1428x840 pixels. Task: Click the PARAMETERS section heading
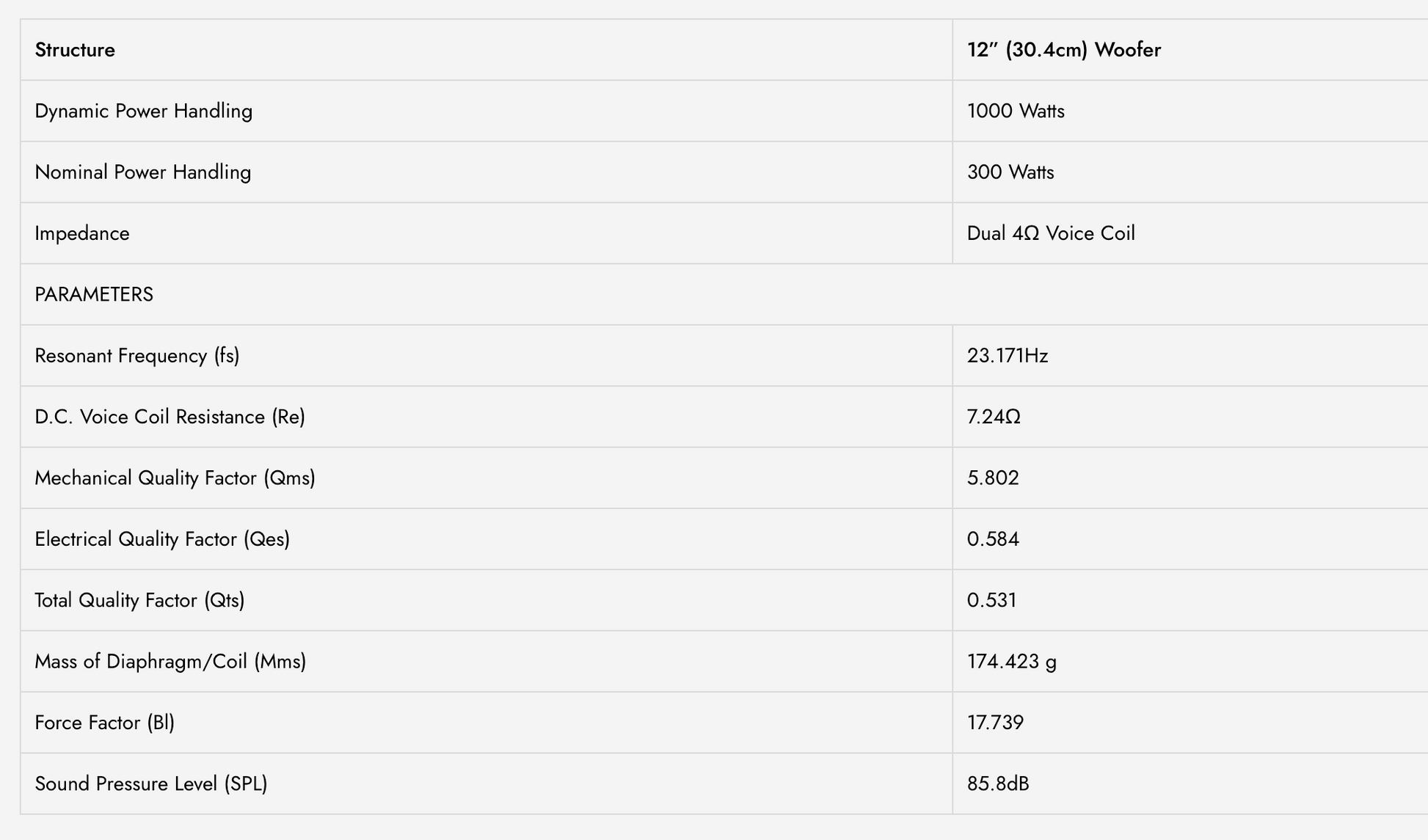(94, 294)
